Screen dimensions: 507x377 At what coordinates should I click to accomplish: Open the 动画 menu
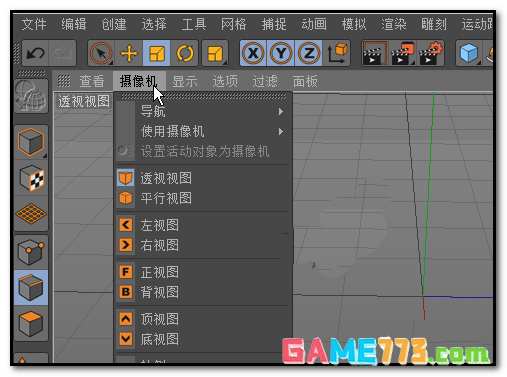coord(314,24)
